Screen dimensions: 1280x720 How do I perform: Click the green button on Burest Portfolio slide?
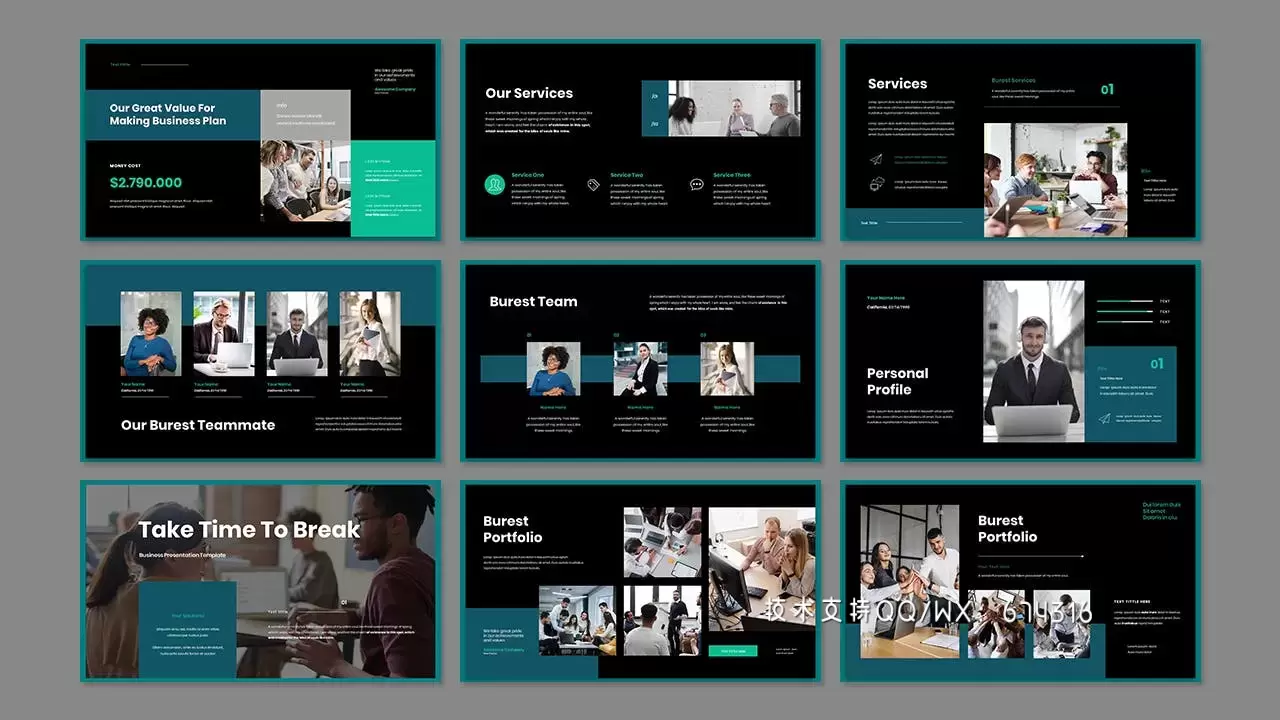733,651
